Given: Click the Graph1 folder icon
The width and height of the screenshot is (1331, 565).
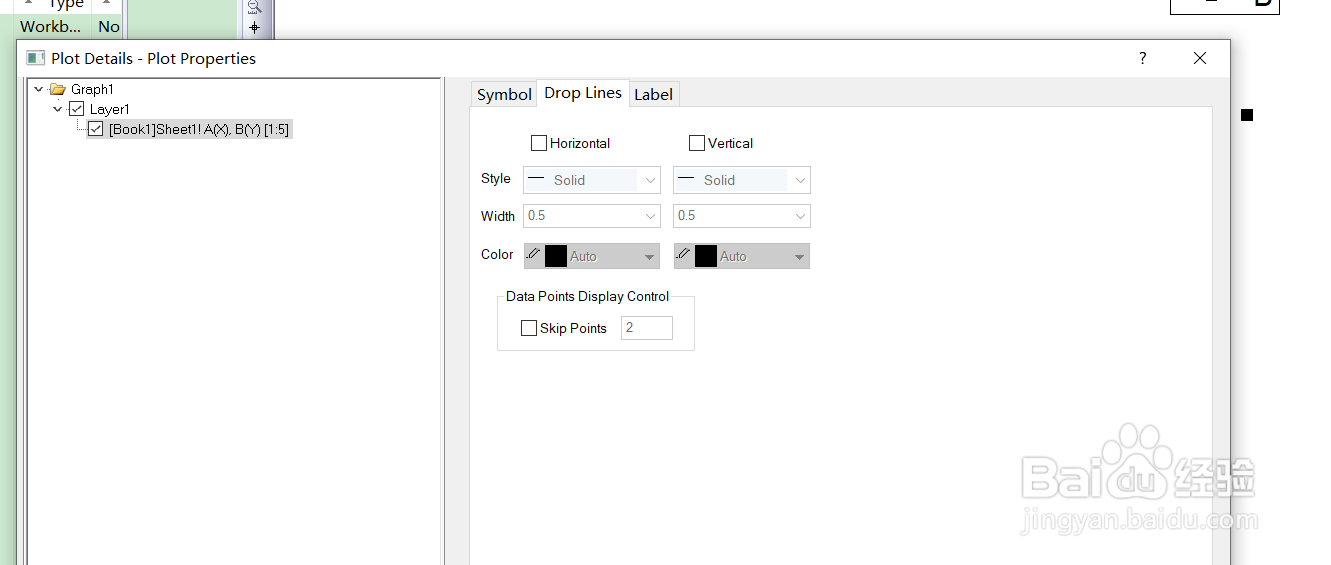Looking at the screenshot, I should click(x=57, y=89).
